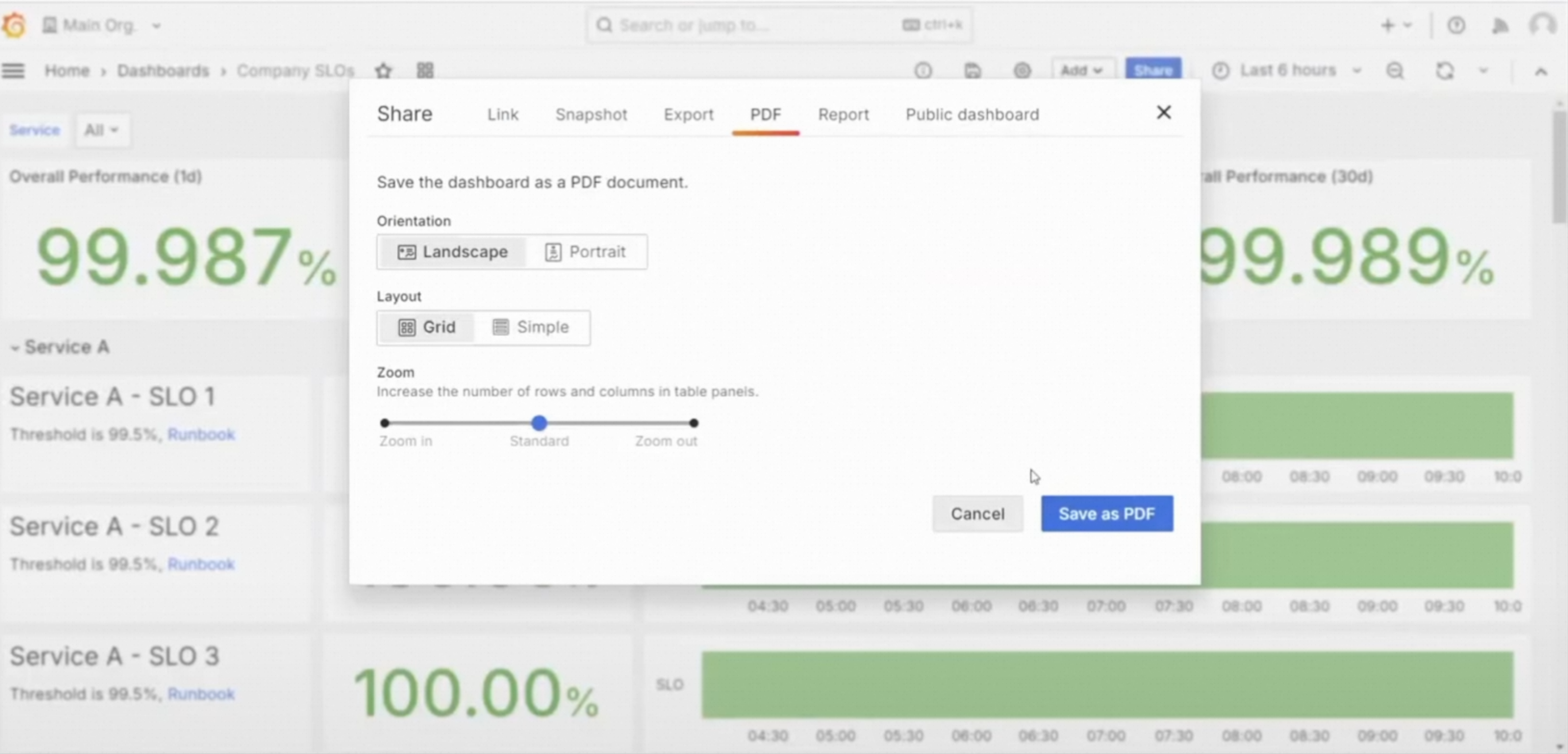Click the refresh dashboard icon
Viewport: 1568px width, 754px height.
1445,71
